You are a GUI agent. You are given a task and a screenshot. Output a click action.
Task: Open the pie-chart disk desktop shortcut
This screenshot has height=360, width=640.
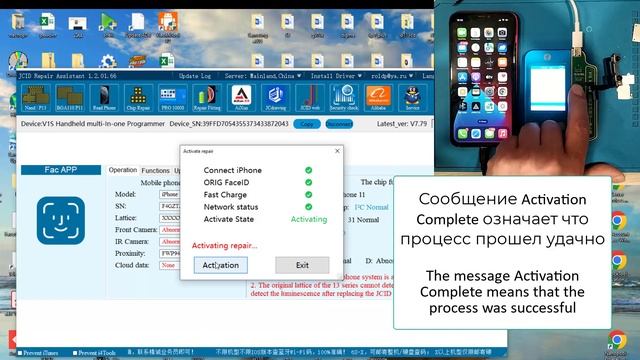point(18,61)
